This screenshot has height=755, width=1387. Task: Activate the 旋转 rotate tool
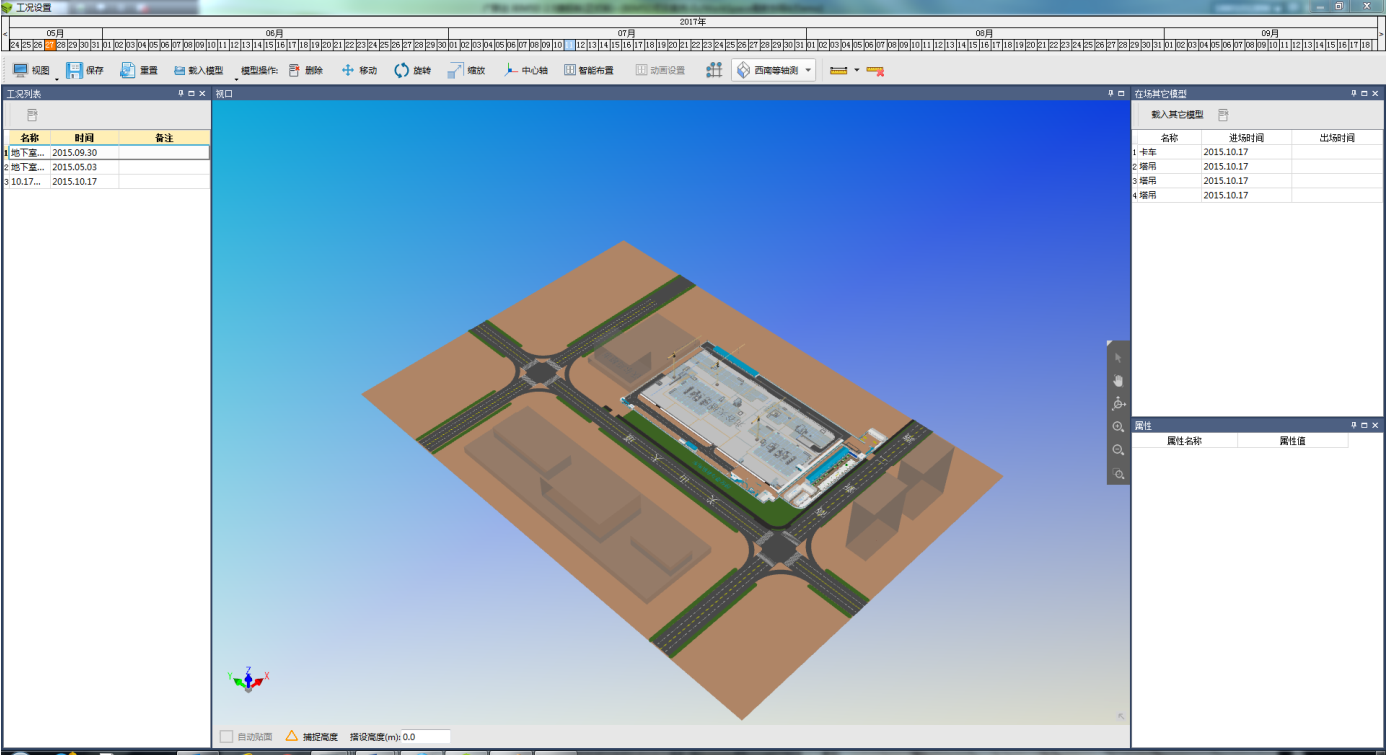412,70
